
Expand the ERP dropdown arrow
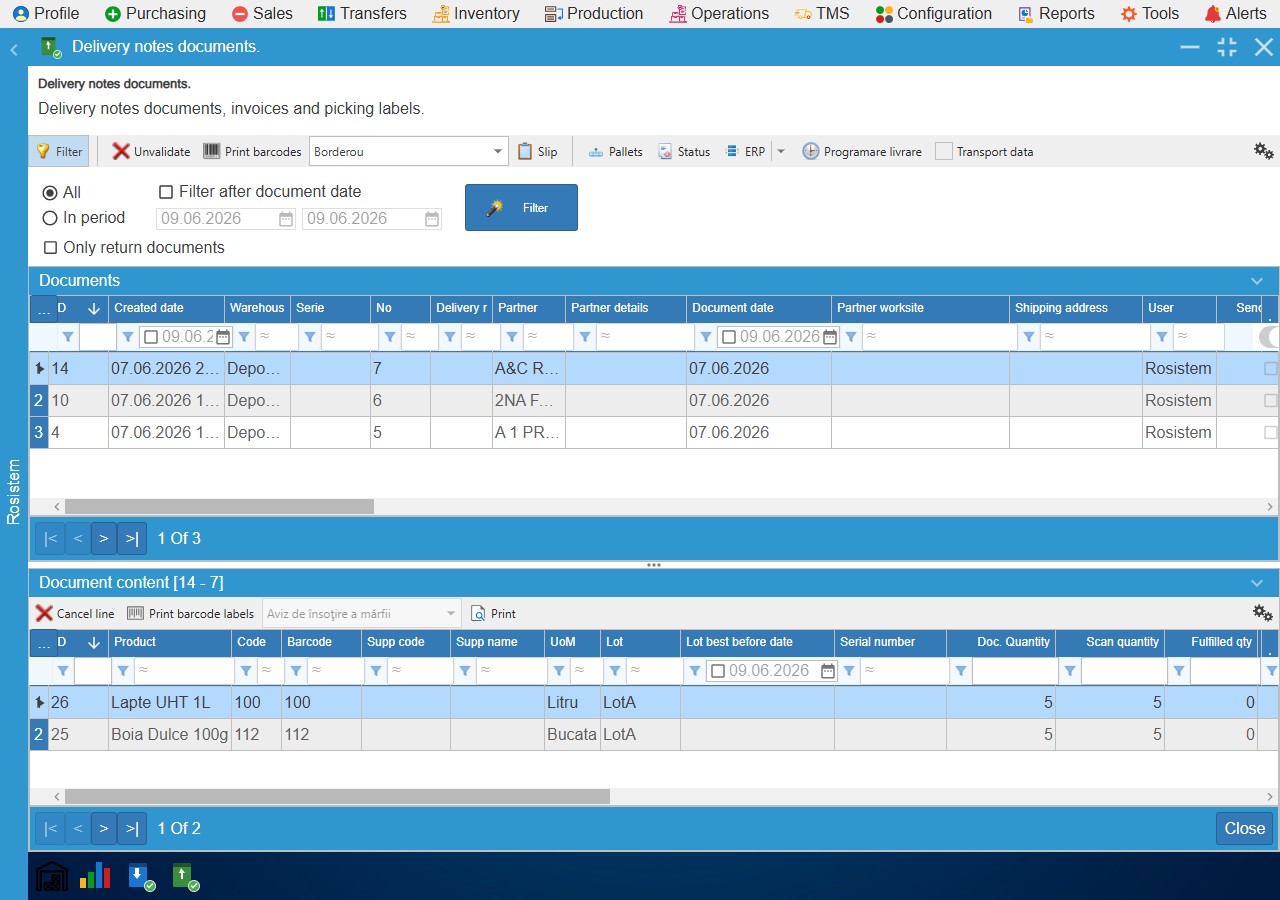point(781,152)
